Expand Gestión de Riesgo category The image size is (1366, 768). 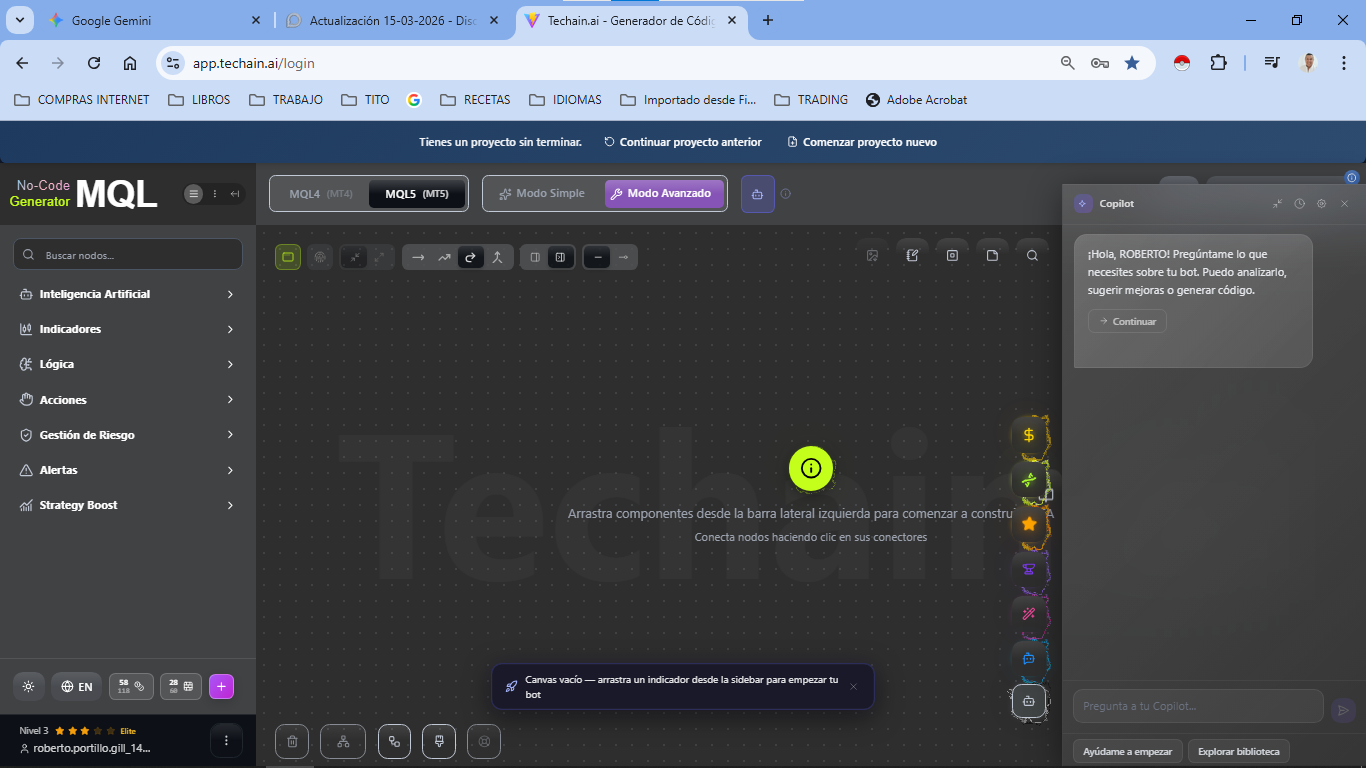127,435
